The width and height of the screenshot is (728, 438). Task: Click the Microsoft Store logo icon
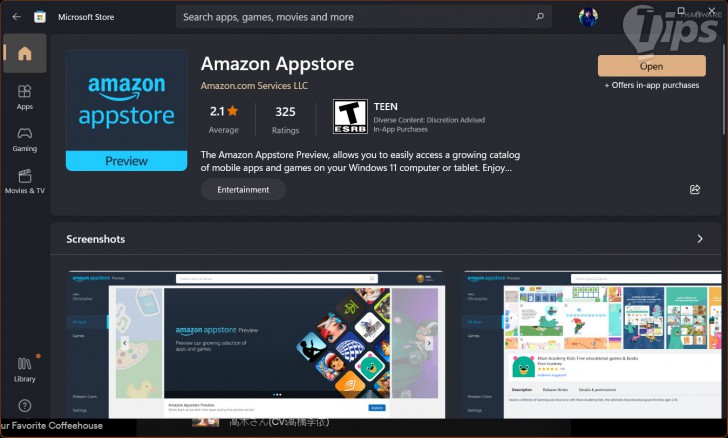[40, 17]
